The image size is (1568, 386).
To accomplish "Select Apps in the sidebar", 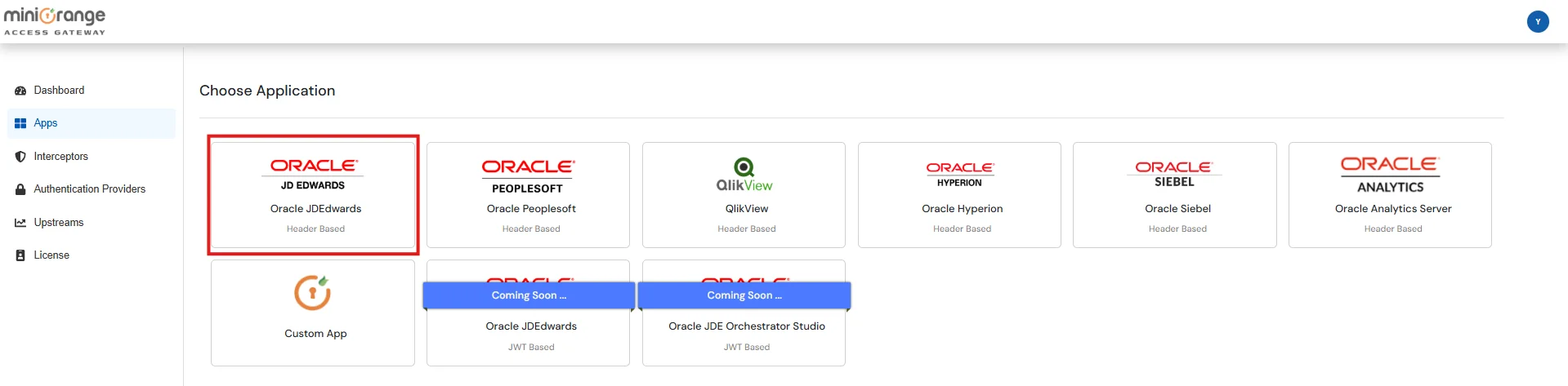I will [x=46, y=123].
